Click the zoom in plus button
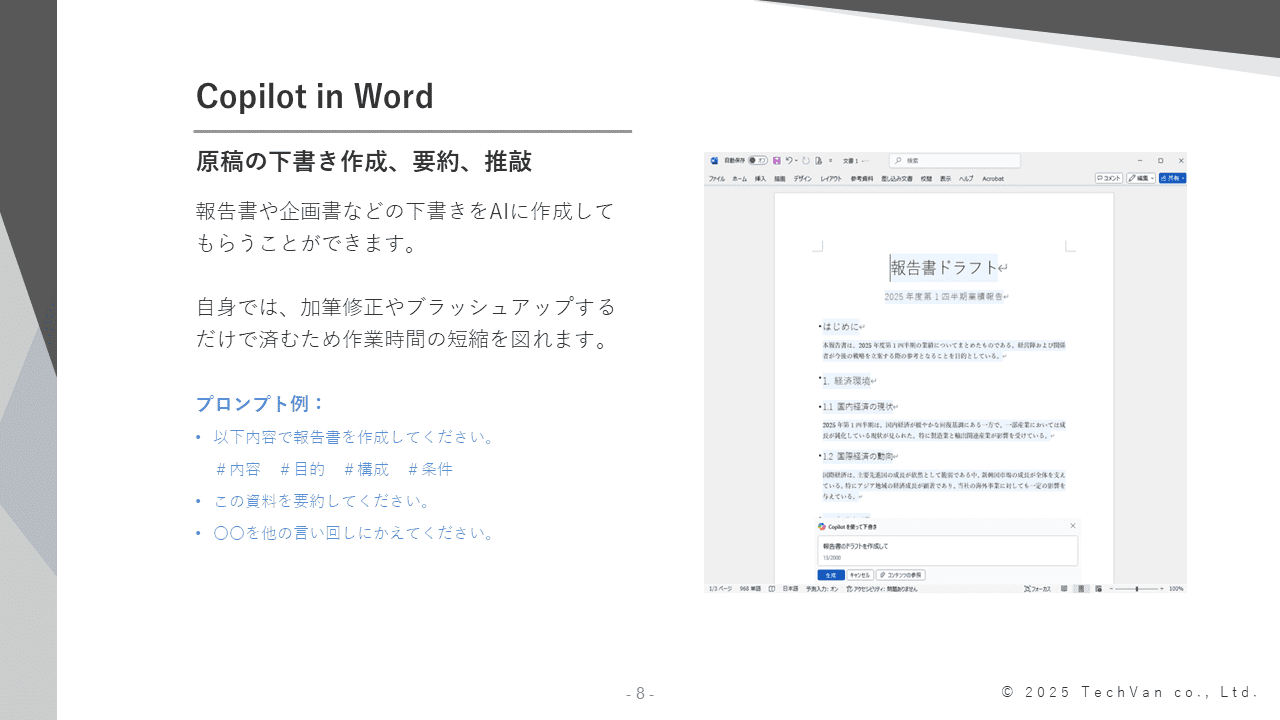The width and height of the screenshot is (1280, 720). [x=1162, y=589]
